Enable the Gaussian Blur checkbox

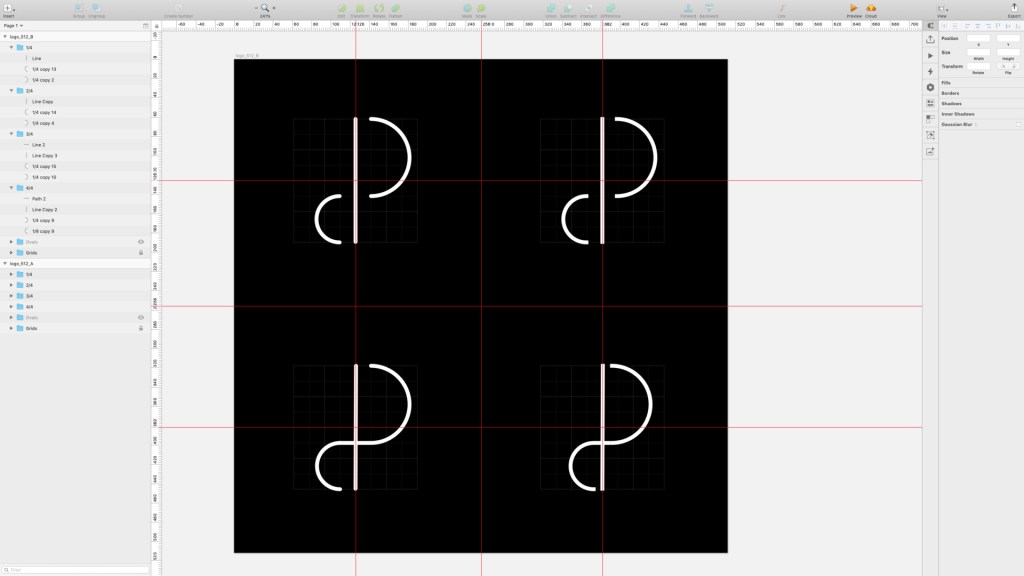point(1017,124)
